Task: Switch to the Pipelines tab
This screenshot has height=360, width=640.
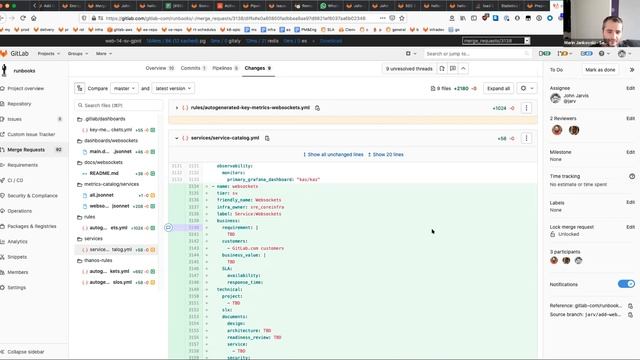Action: [225, 68]
